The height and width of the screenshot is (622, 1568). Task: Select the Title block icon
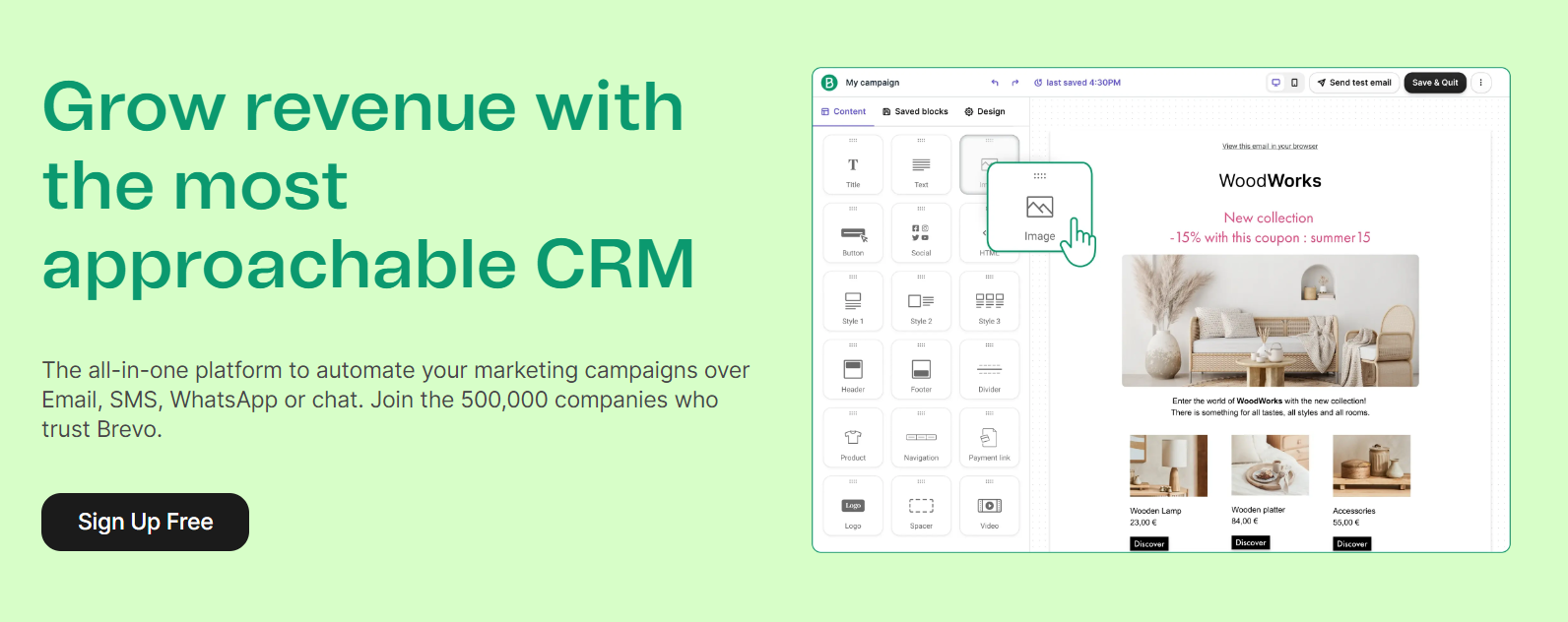click(x=853, y=165)
